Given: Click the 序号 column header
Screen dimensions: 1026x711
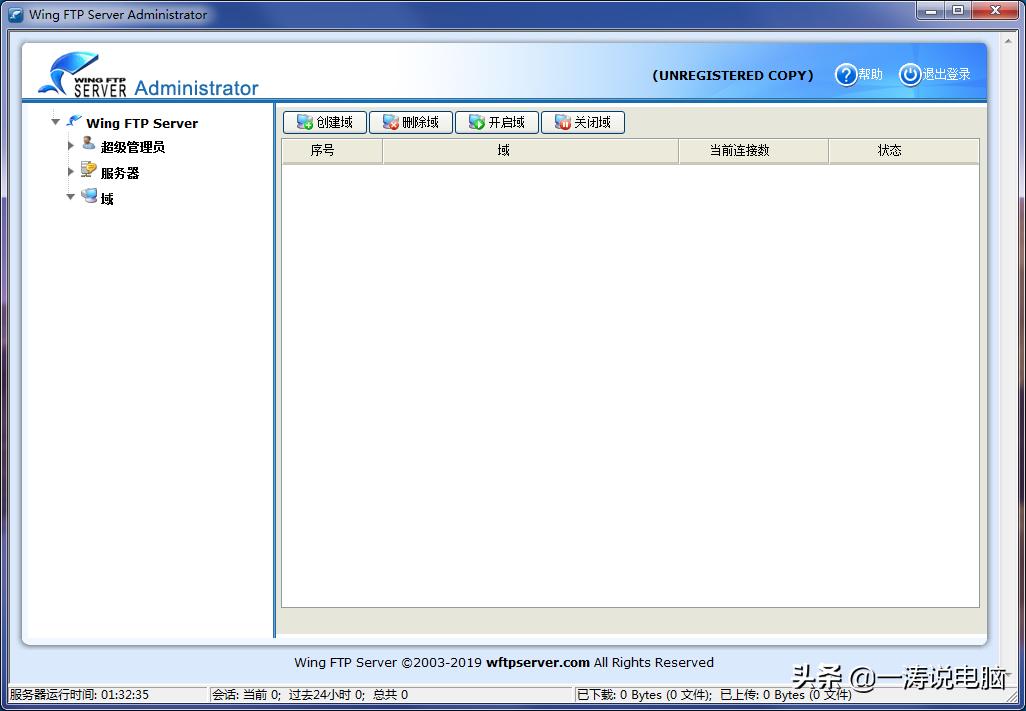Looking at the screenshot, I should pyautogui.click(x=332, y=150).
